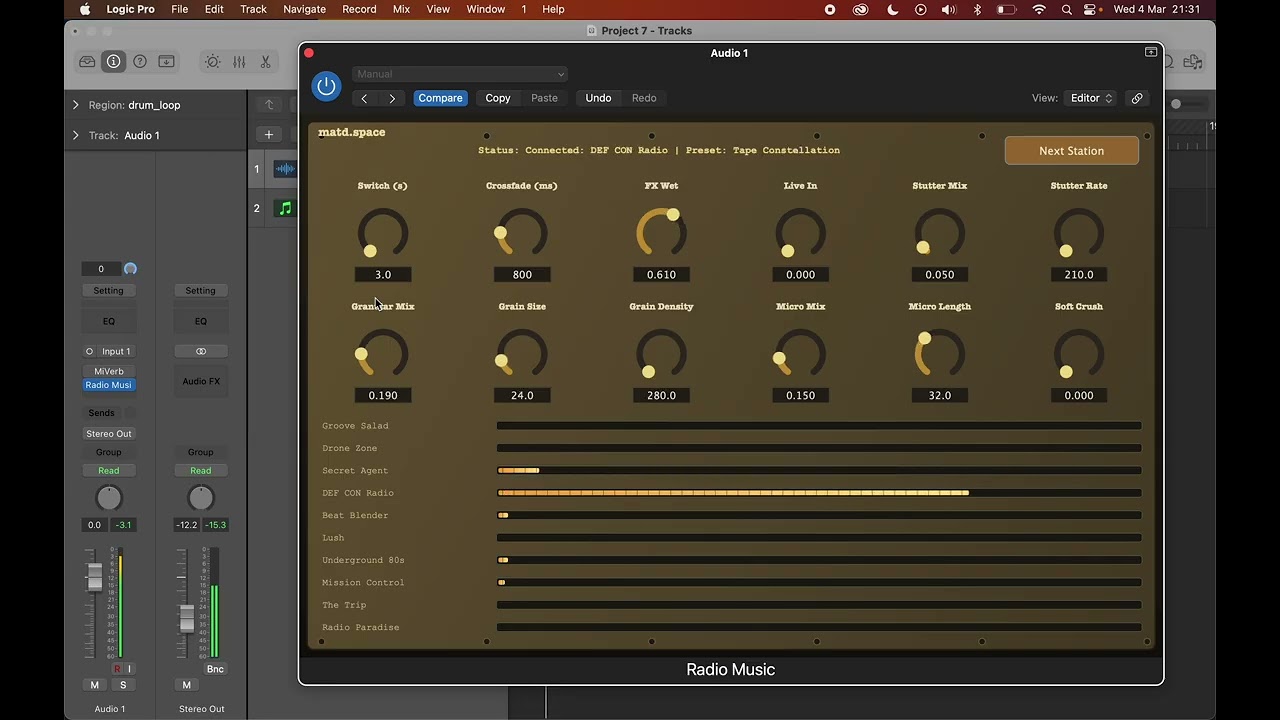Toggle record enable R on Audio 1
Viewport: 1280px width, 720px height.
(x=117, y=669)
